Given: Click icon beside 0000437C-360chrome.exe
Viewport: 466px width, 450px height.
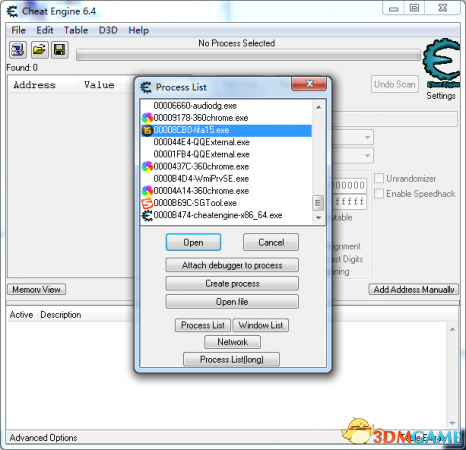Looking at the screenshot, I should point(147,166).
